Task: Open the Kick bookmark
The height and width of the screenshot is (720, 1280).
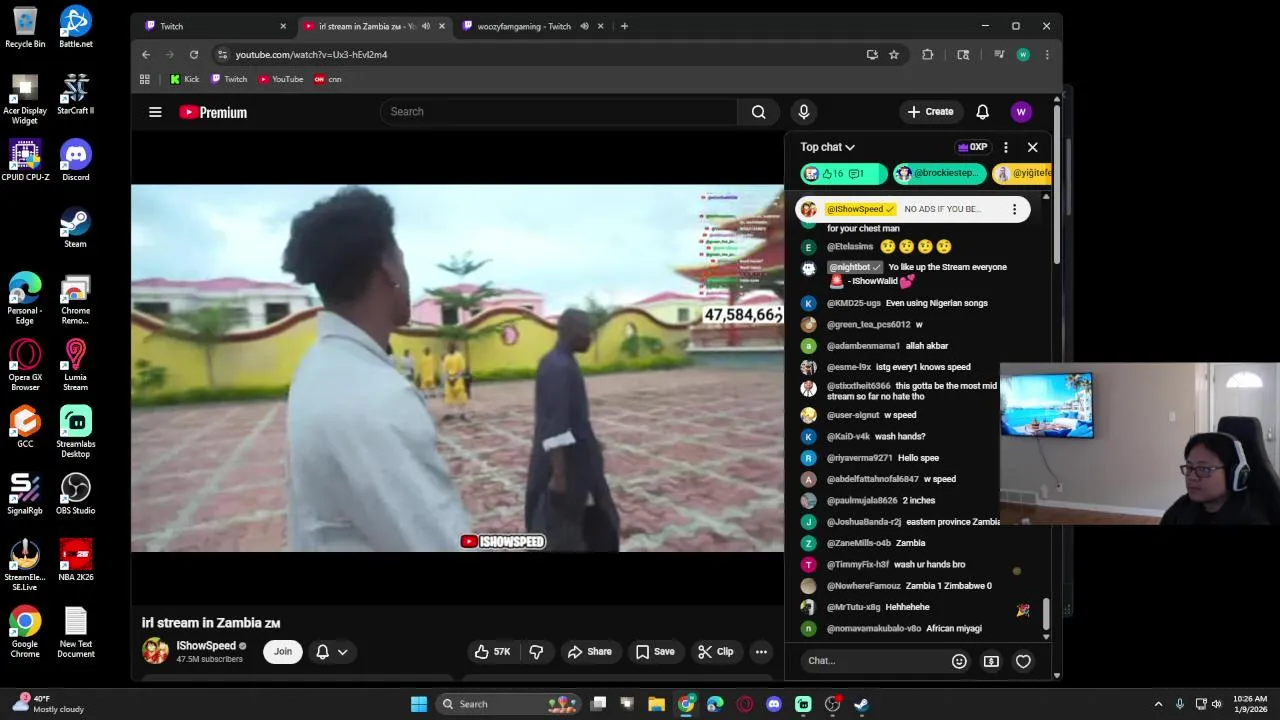Action: point(184,79)
